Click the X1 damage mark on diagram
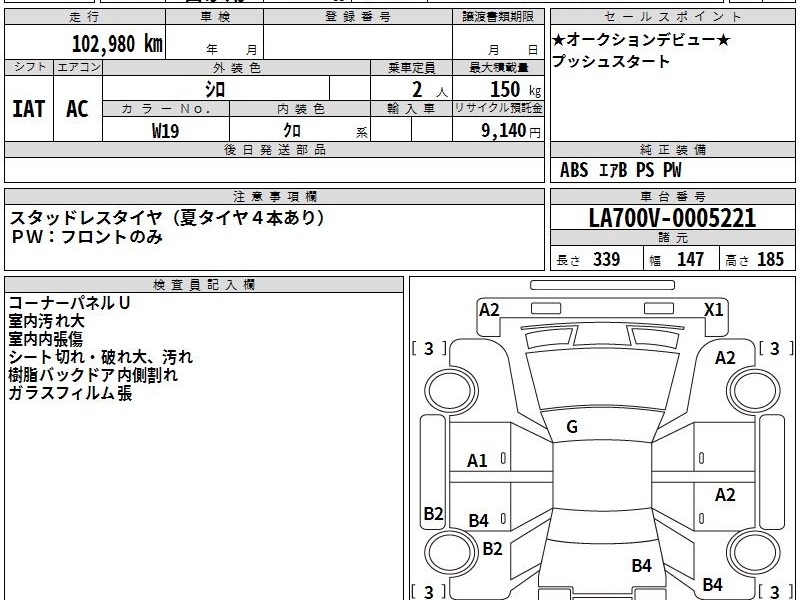 coord(713,310)
